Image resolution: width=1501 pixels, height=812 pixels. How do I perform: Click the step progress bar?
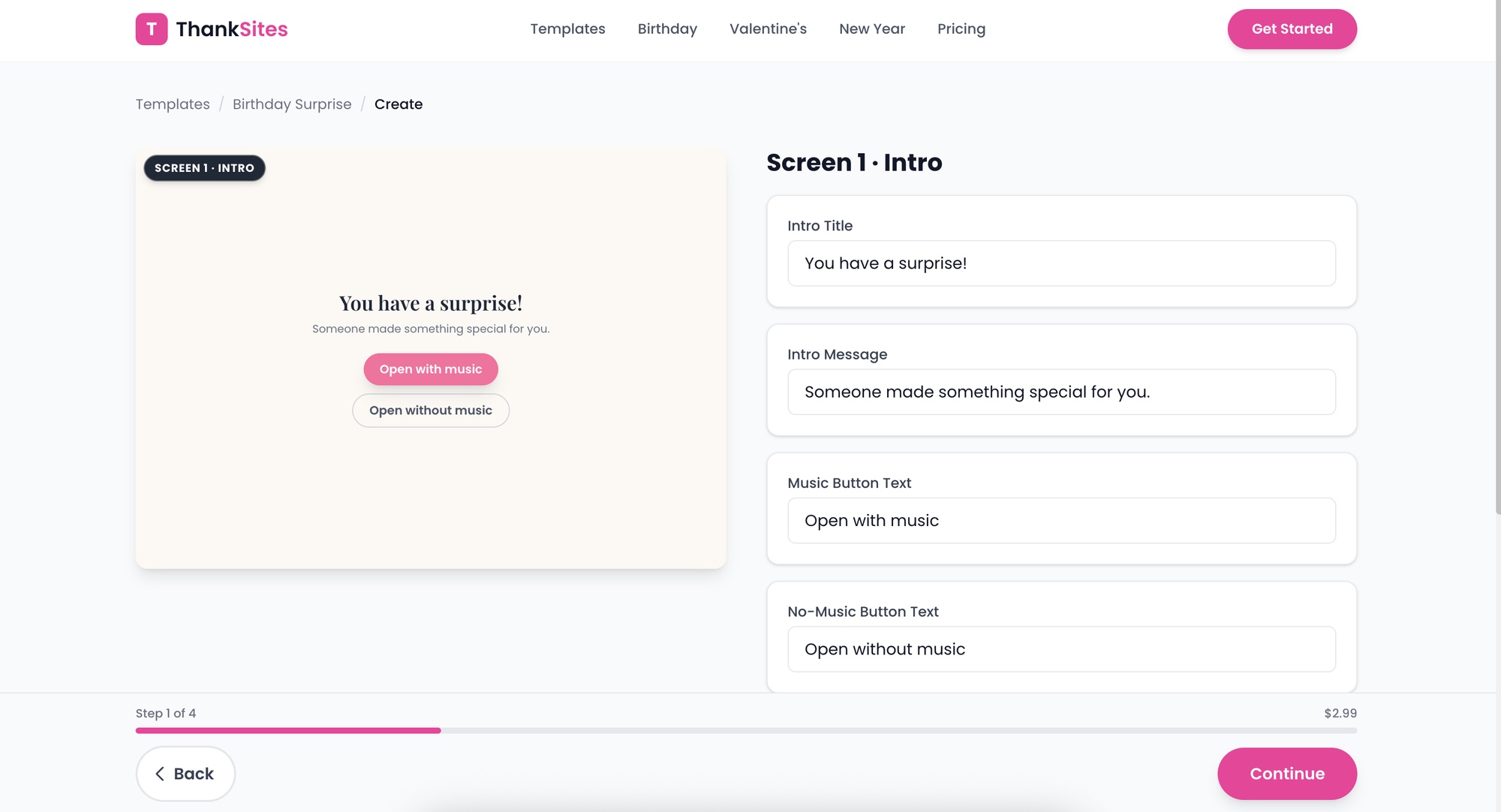click(746, 730)
